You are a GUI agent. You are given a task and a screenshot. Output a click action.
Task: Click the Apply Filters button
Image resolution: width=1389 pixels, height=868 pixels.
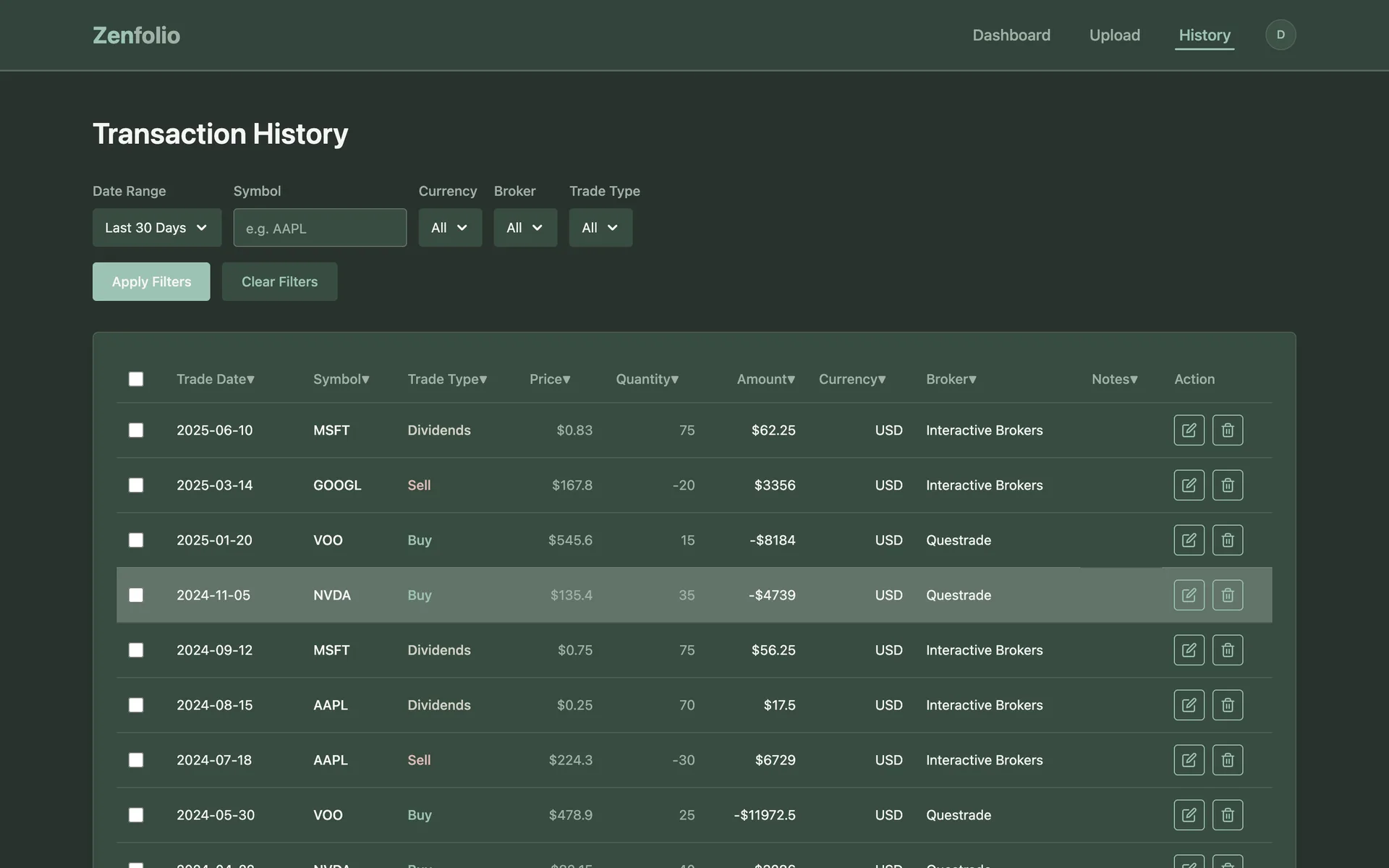pyautogui.click(x=151, y=281)
